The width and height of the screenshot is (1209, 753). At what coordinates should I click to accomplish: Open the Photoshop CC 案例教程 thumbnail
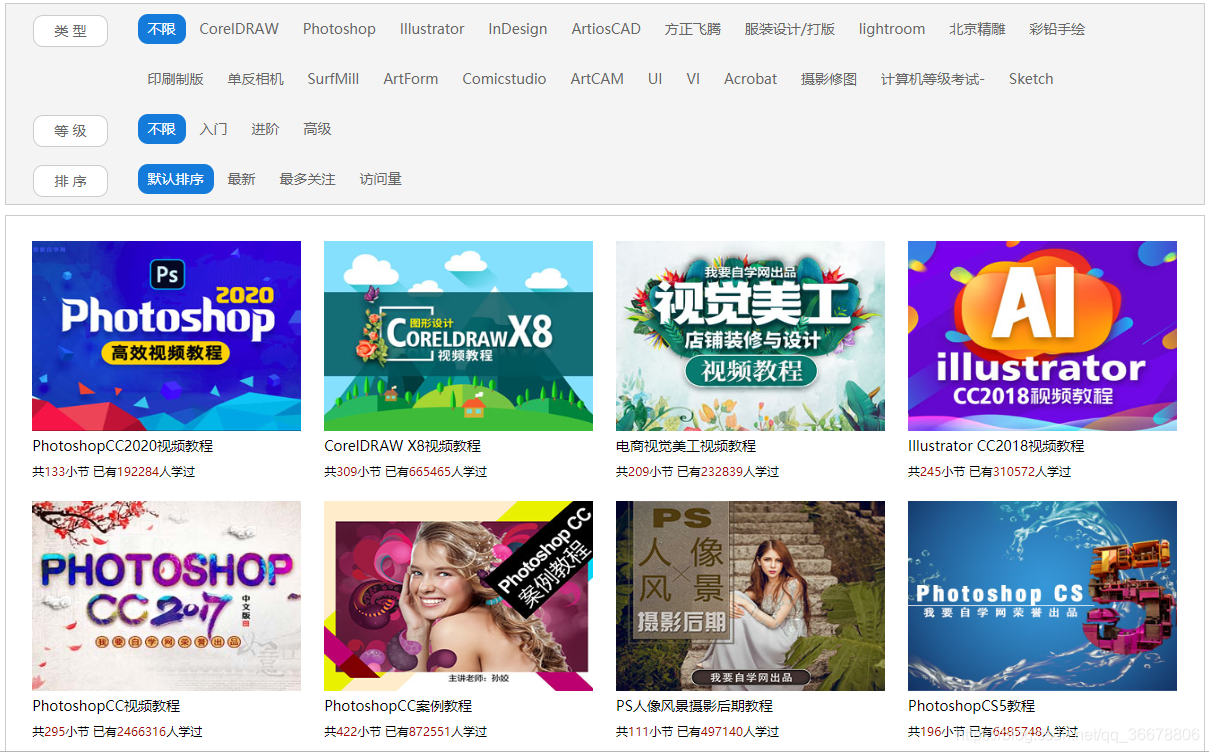[458, 596]
